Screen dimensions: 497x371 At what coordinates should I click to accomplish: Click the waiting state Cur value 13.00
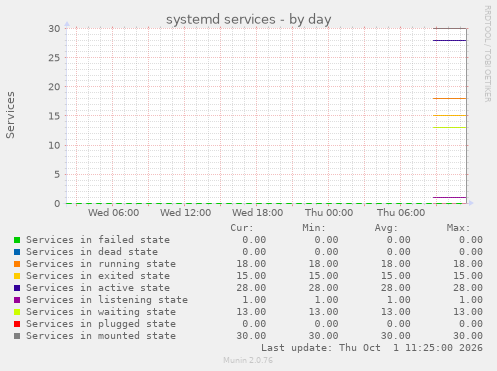pos(251,312)
